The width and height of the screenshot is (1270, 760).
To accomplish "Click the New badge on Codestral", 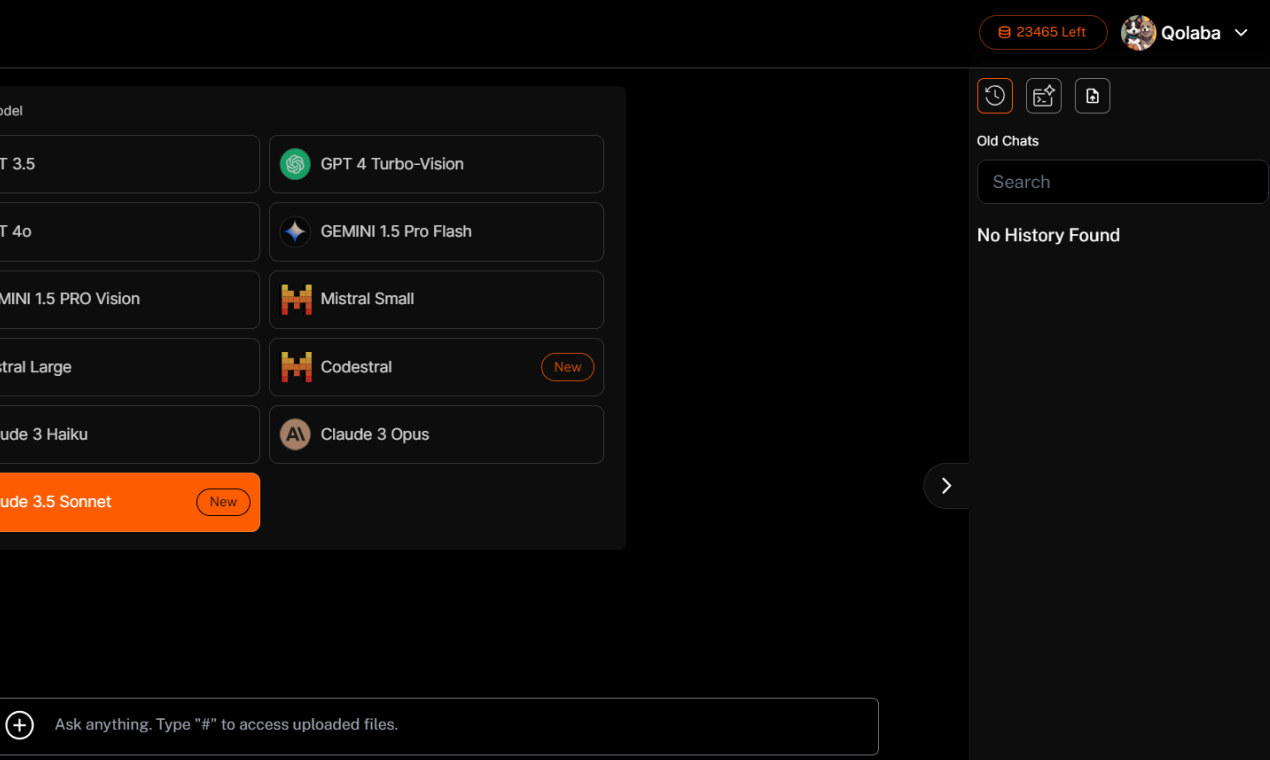I will point(567,367).
